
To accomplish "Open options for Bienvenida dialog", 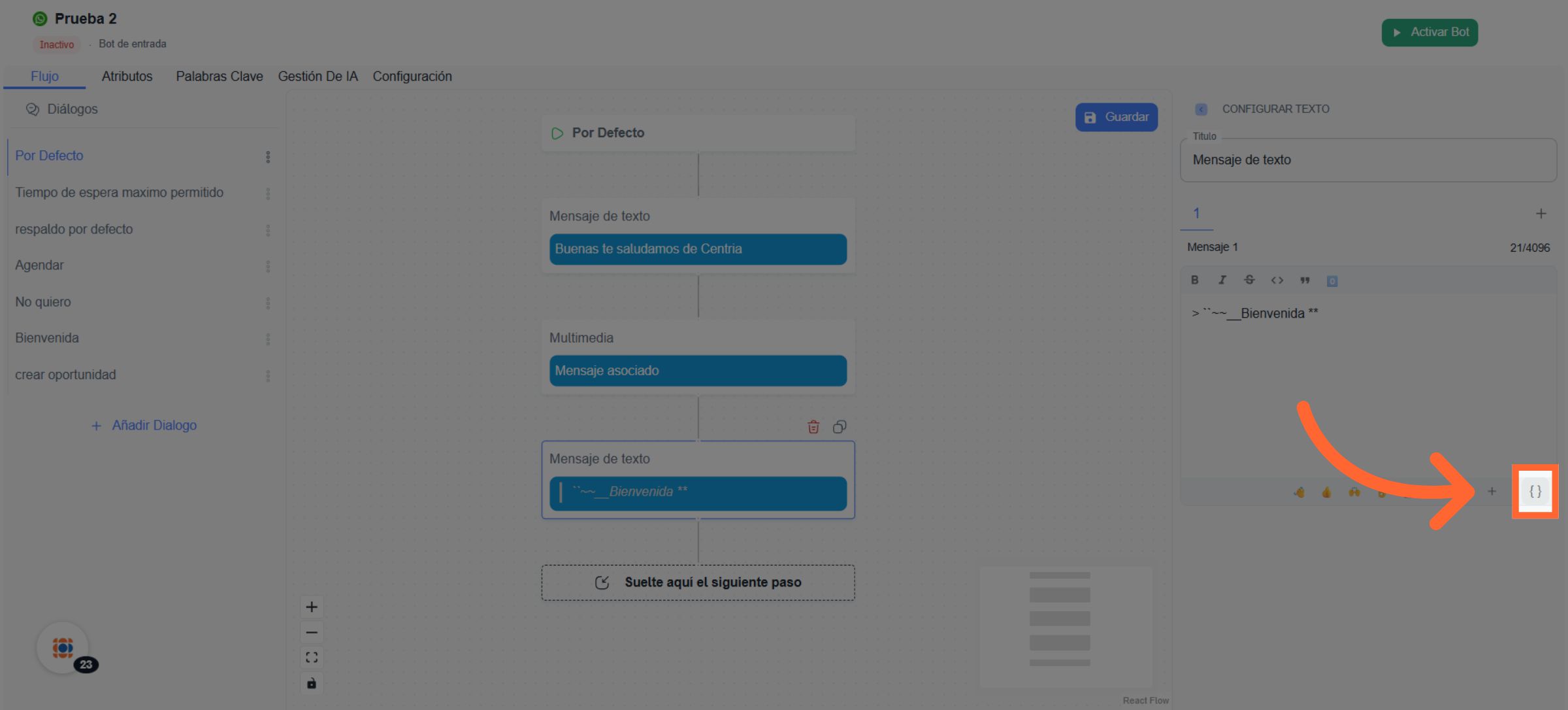I will [268, 339].
